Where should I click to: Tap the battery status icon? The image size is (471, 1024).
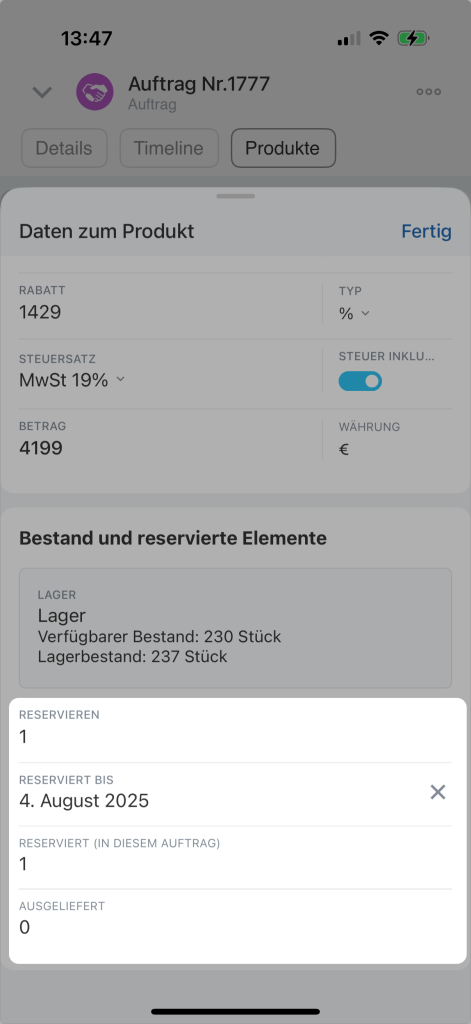point(413,39)
